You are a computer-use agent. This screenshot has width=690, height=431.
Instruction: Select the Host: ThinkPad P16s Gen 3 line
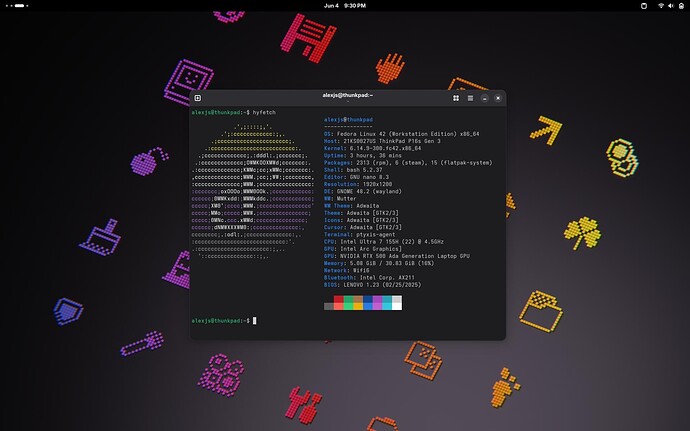coord(382,141)
